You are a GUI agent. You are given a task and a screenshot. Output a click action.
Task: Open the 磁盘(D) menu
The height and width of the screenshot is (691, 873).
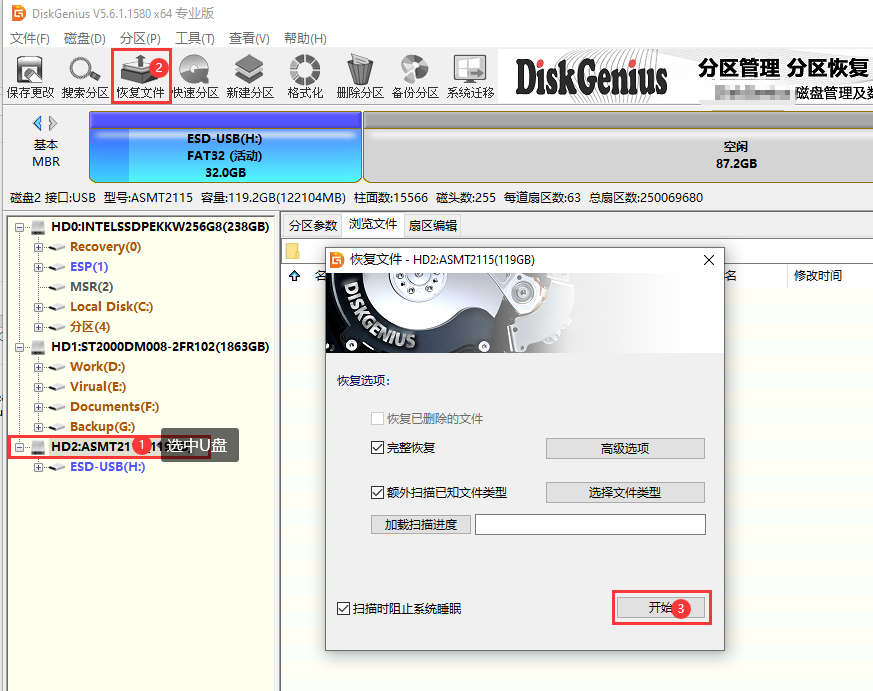85,38
